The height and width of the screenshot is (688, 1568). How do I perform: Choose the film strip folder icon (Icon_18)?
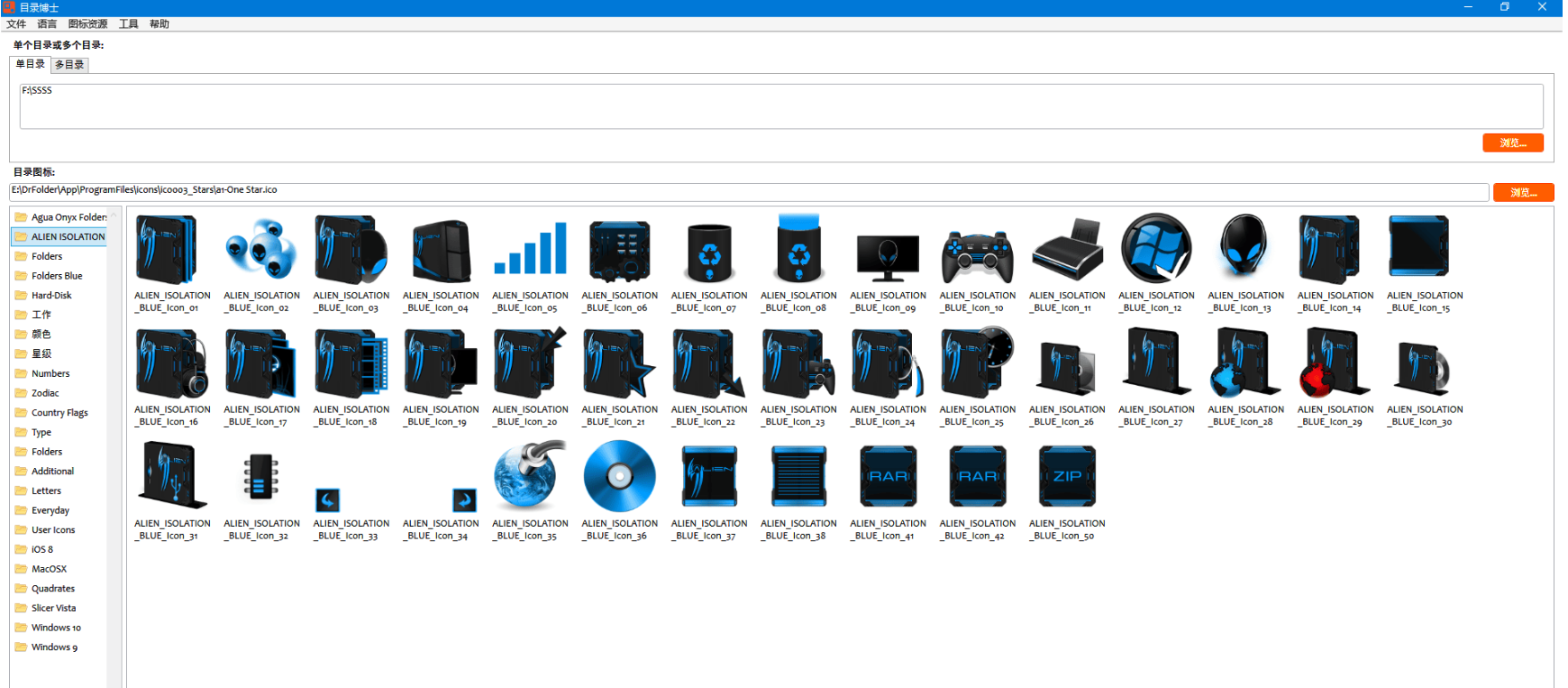click(x=351, y=363)
